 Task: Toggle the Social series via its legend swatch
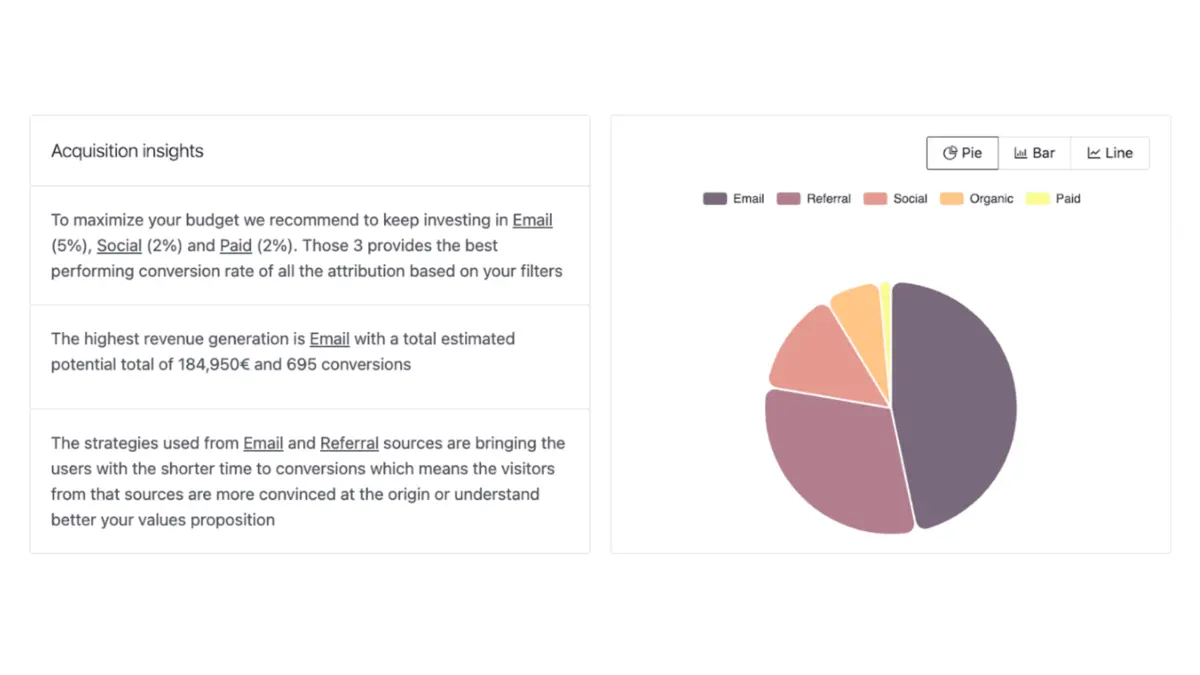point(875,199)
